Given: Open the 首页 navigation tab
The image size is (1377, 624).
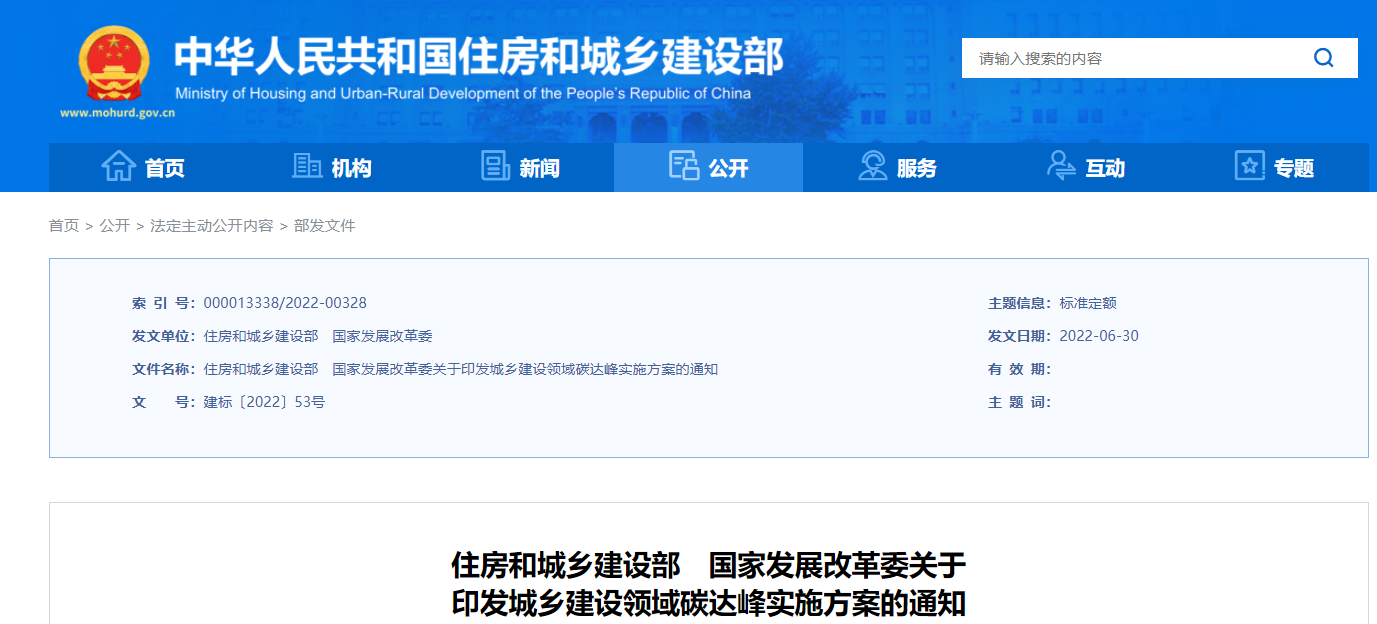Looking at the screenshot, I should 164,168.
